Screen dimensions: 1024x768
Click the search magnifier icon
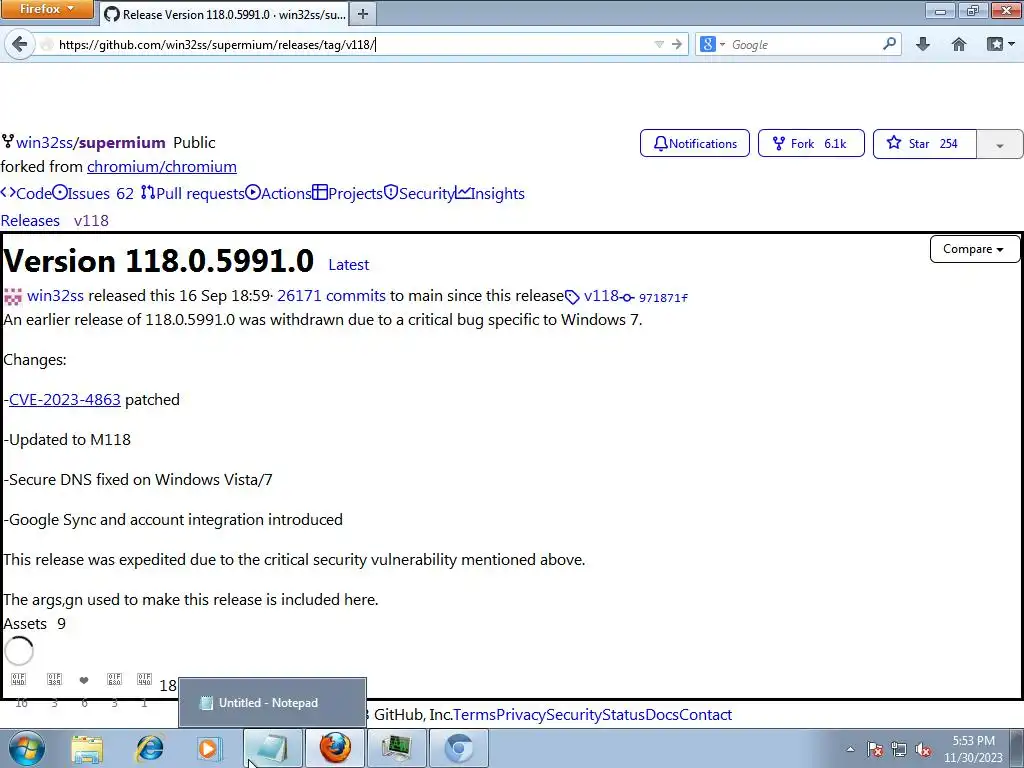tap(889, 44)
